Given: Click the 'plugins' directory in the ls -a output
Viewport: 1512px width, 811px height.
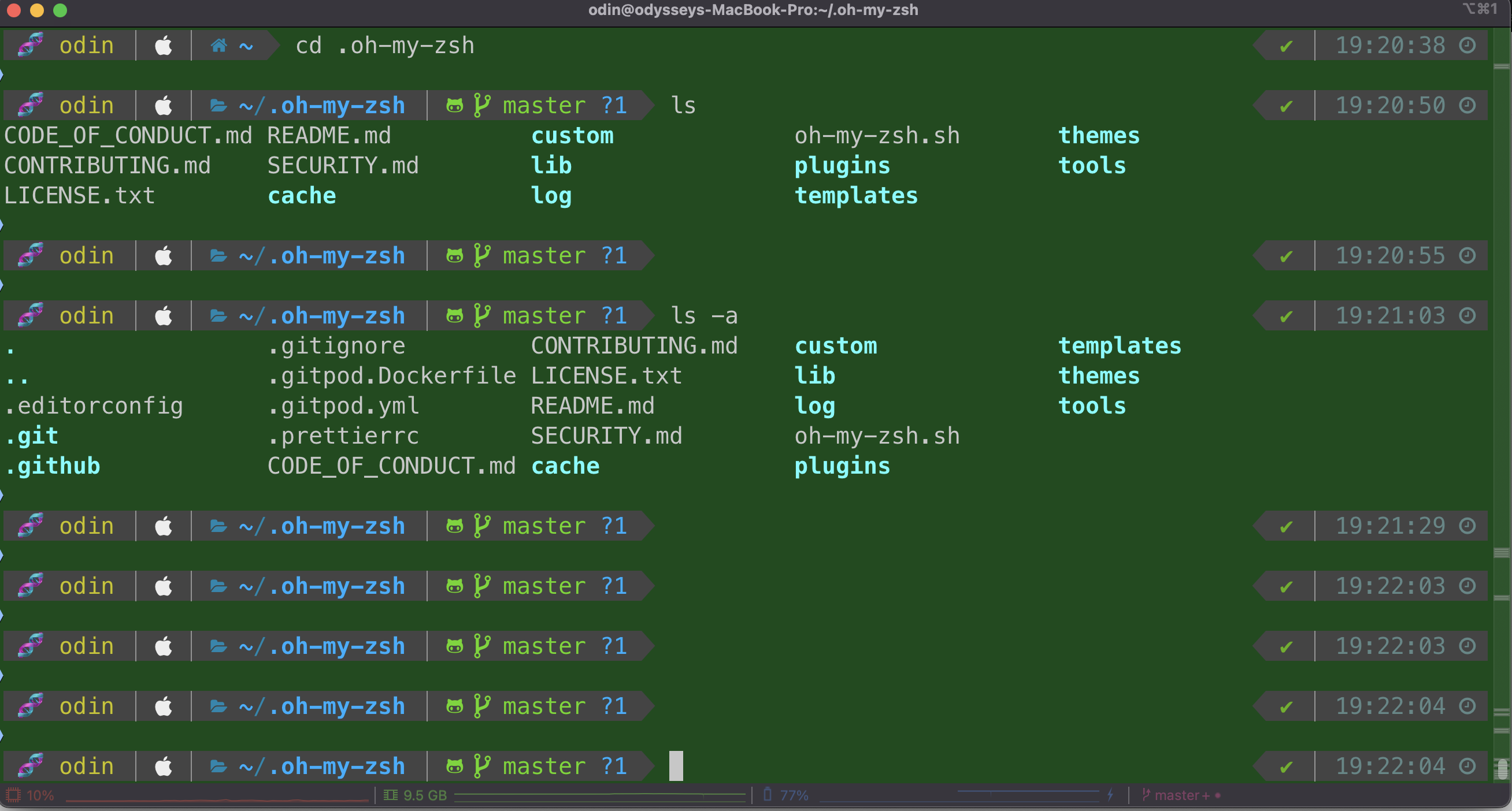Looking at the screenshot, I should click(x=842, y=466).
